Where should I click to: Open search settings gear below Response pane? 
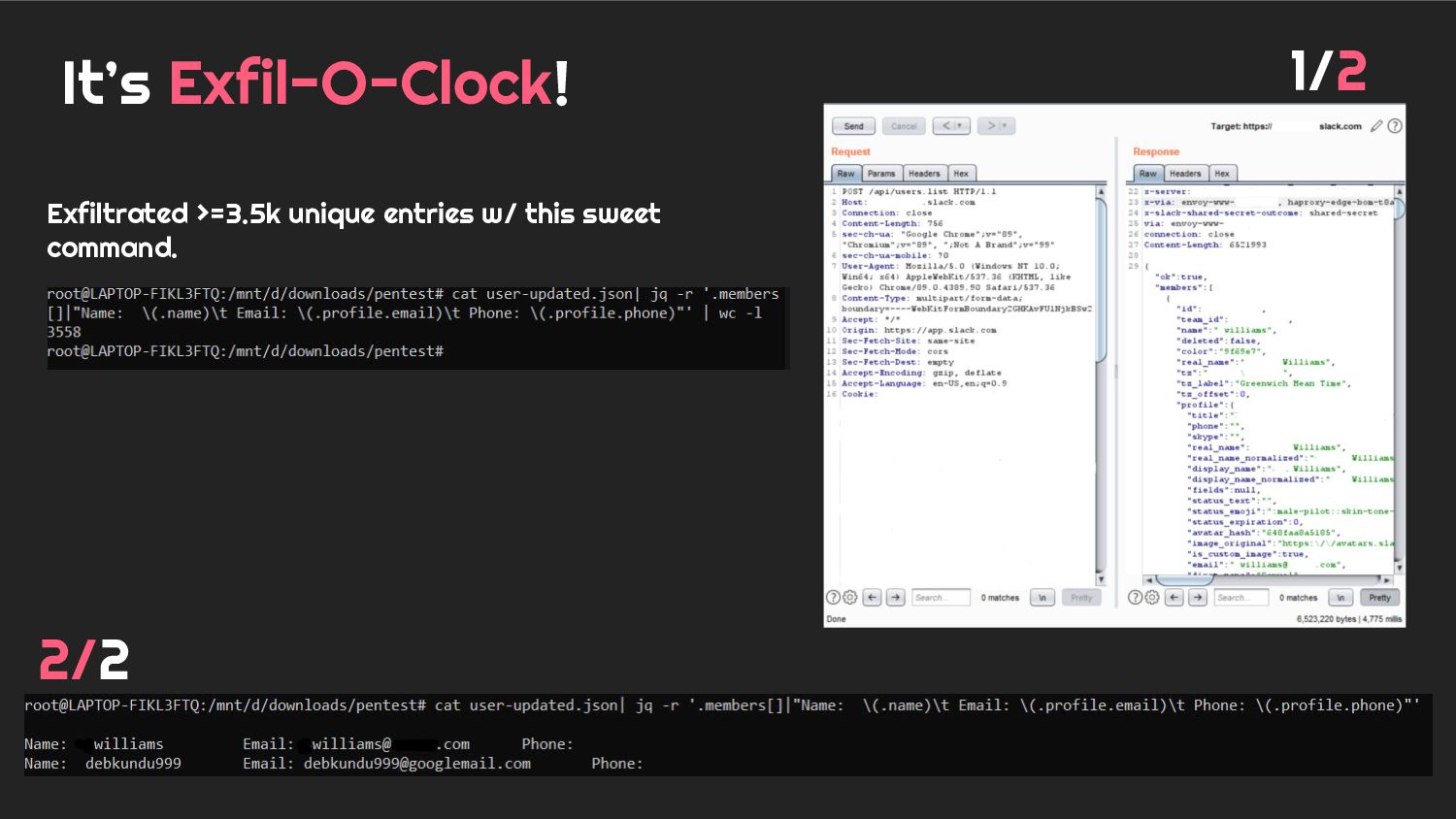[x=1152, y=598]
